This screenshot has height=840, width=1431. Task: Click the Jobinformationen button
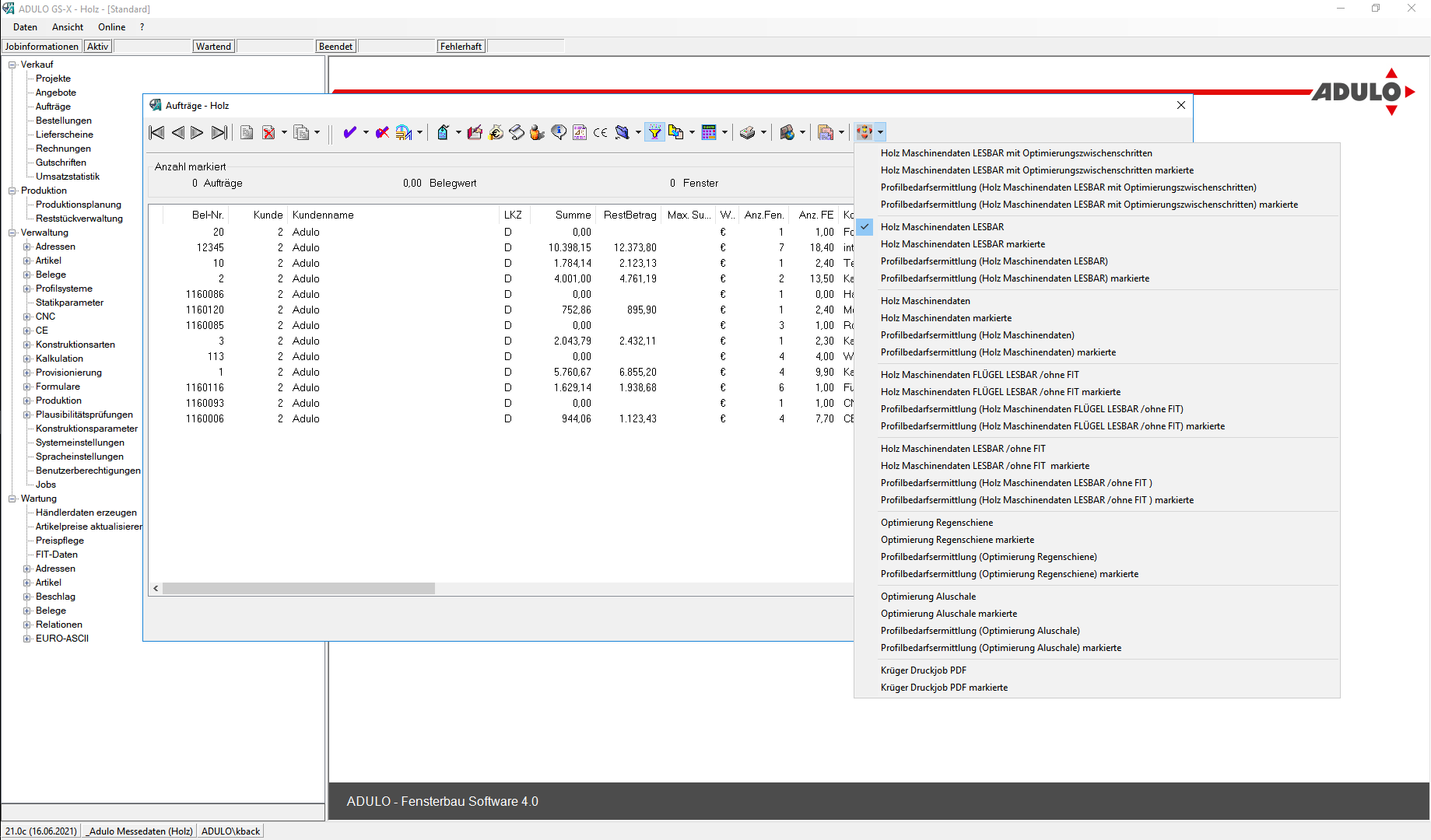(42, 47)
